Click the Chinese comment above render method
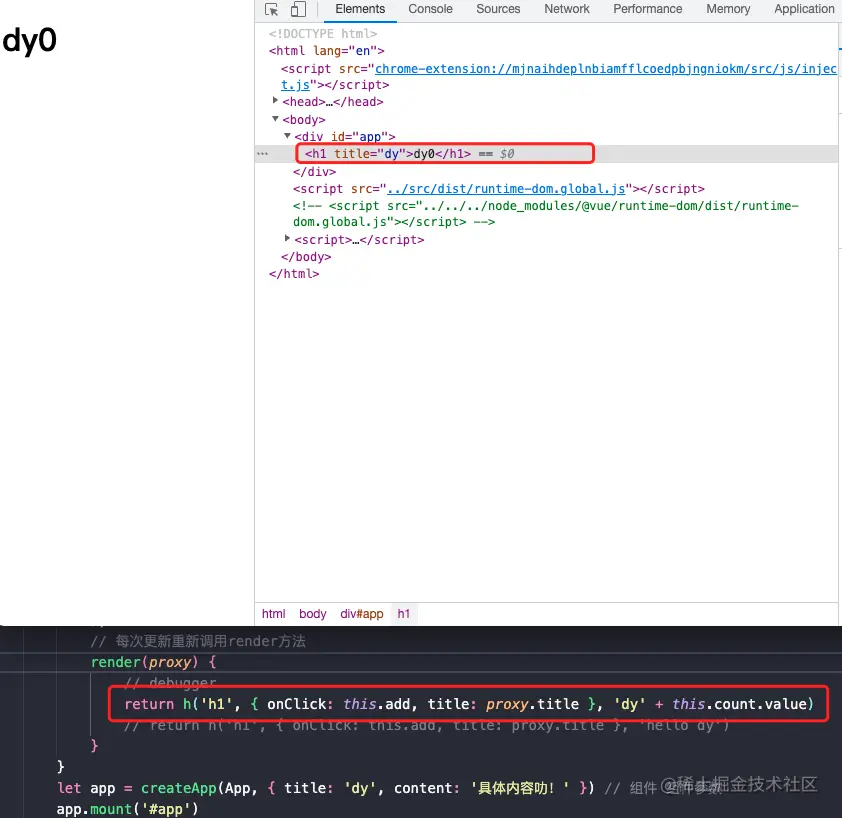This screenshot has height=818, width=842. [198, 641]
